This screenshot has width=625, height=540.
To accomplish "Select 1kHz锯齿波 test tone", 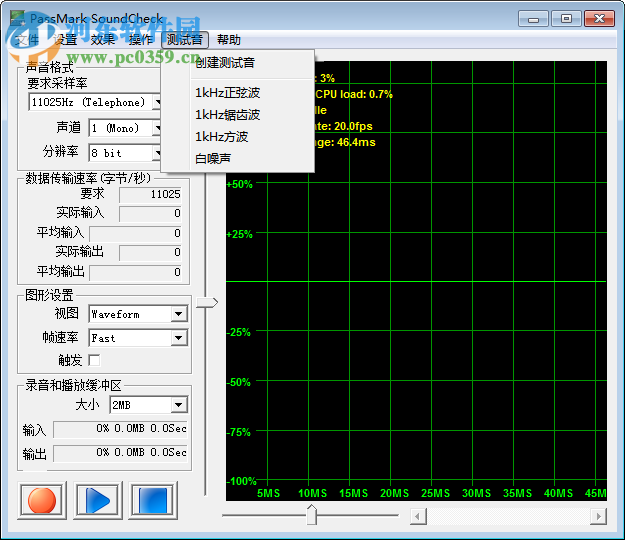I will tap(227, 114).
